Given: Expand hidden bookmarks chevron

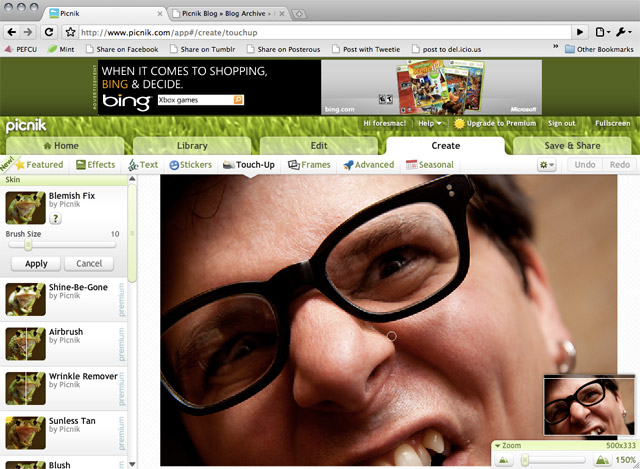Looking at the screenshot, I should 556,47.
